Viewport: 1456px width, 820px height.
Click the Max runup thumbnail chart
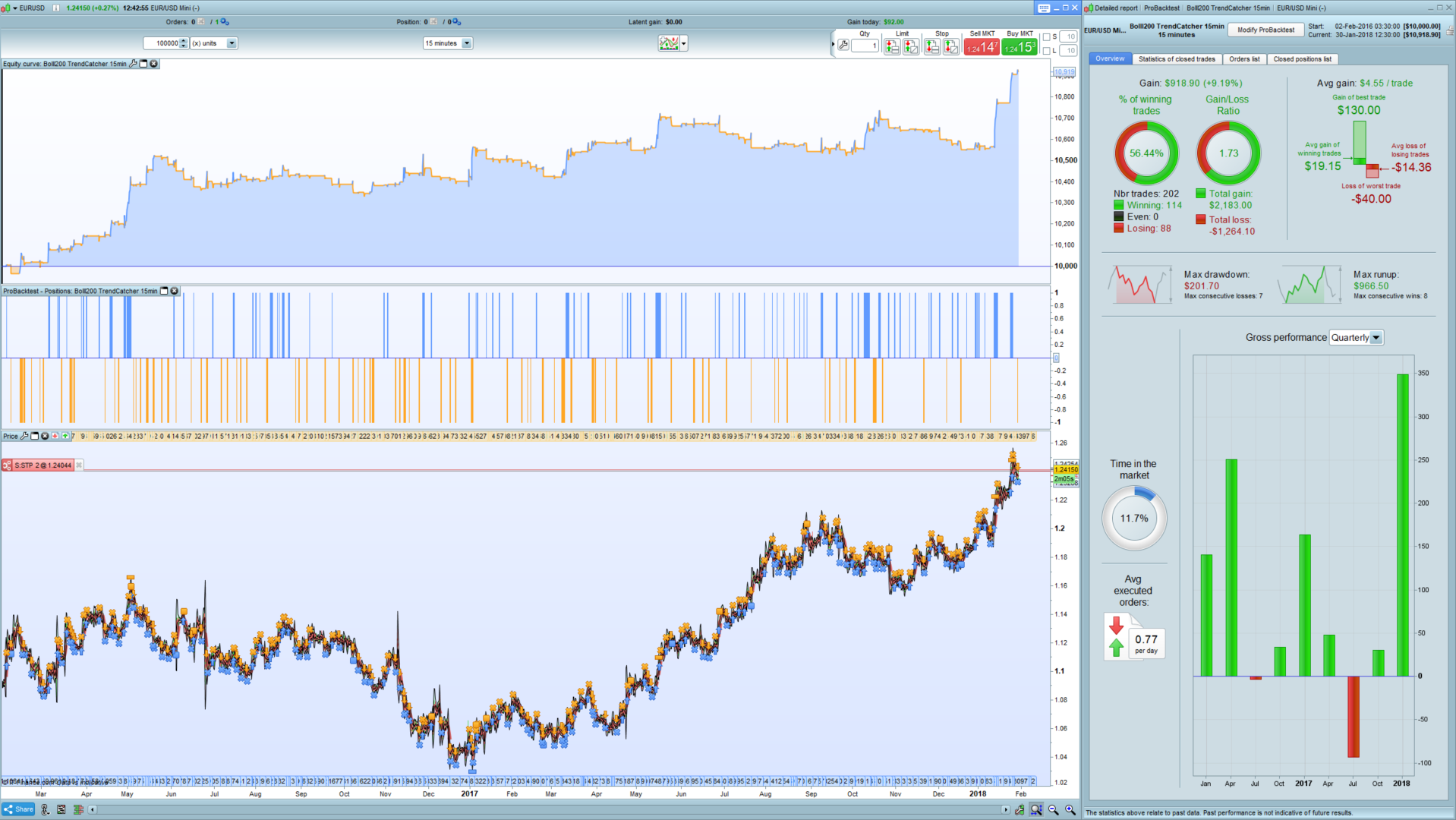(x=1309, y=285)
